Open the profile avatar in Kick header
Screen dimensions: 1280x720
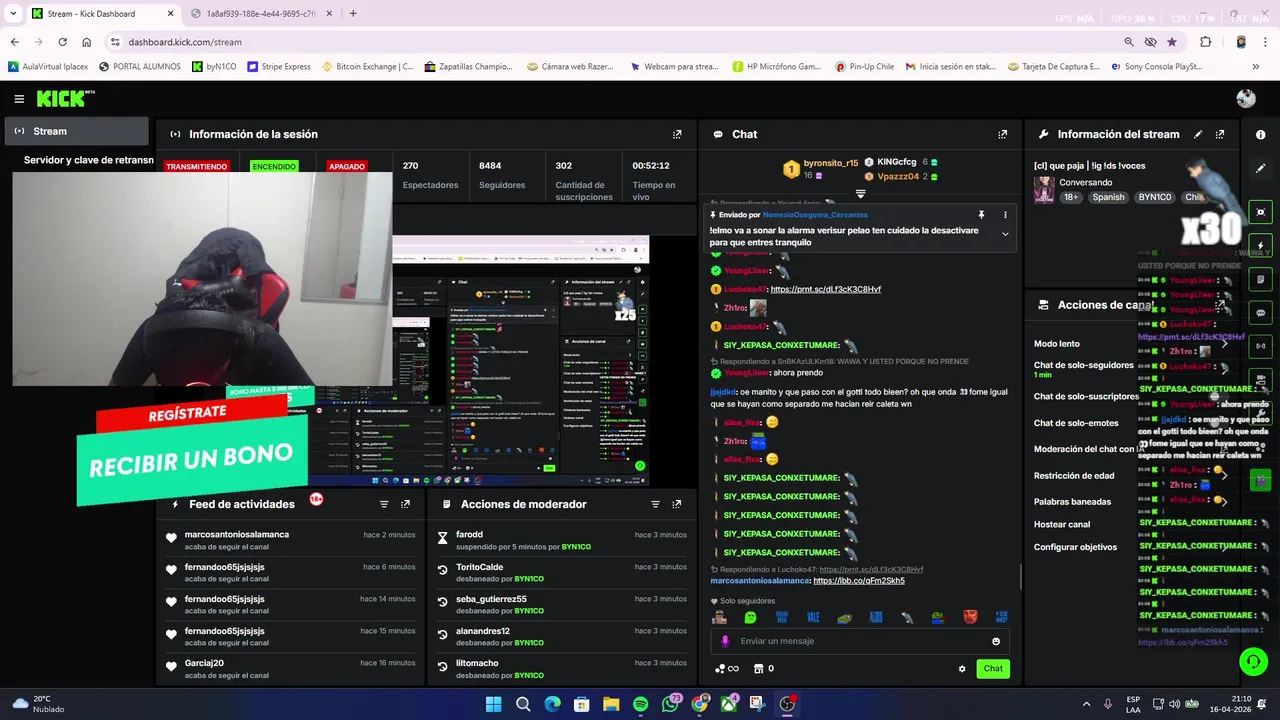pyautogui.click(x=1246, y=98)
